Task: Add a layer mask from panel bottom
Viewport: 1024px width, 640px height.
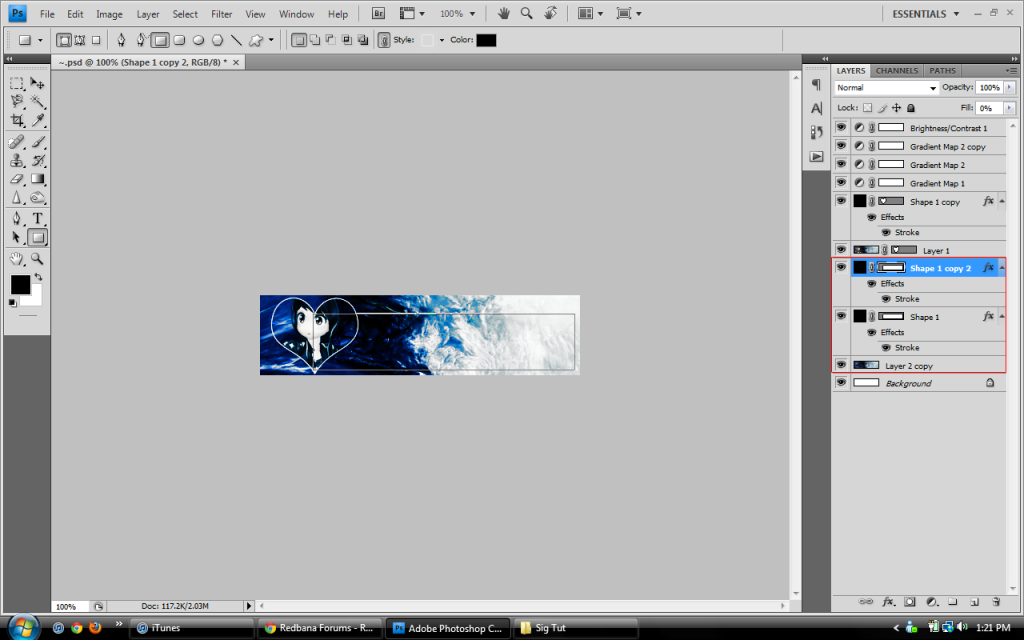Action: (x=910, y=601)
